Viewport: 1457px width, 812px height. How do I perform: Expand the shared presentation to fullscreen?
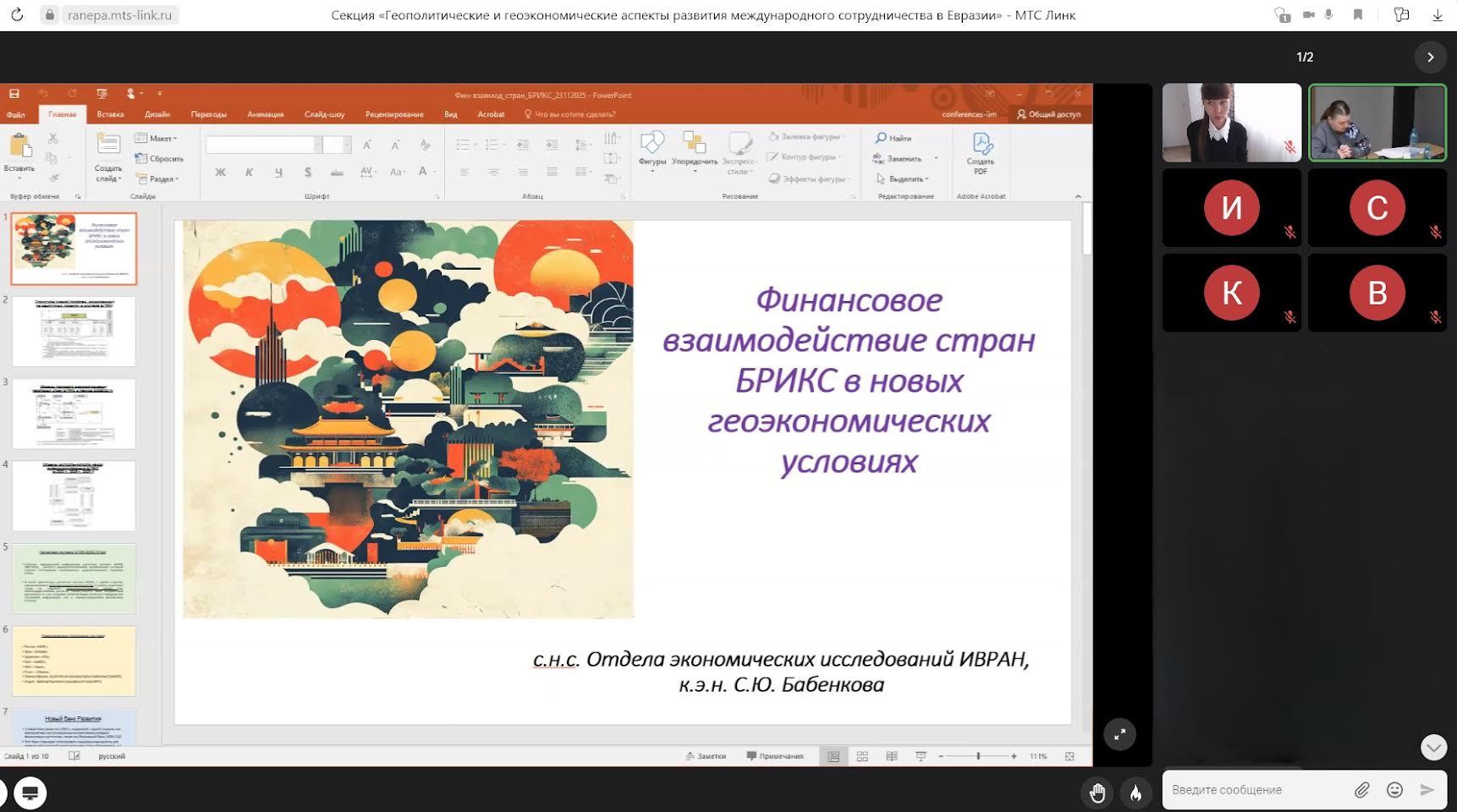coord(1119,734)
